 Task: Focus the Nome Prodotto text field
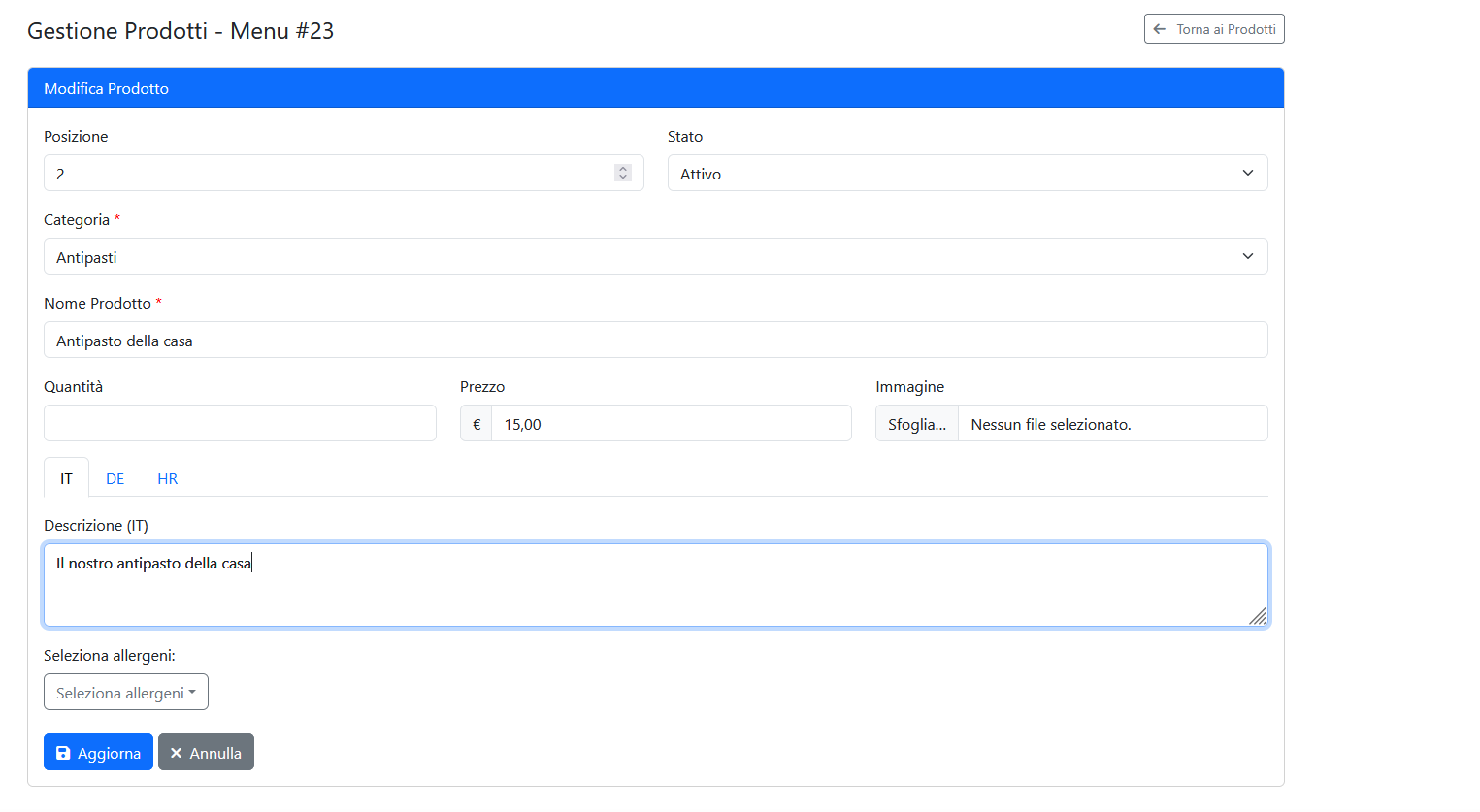tap(655, 341)
